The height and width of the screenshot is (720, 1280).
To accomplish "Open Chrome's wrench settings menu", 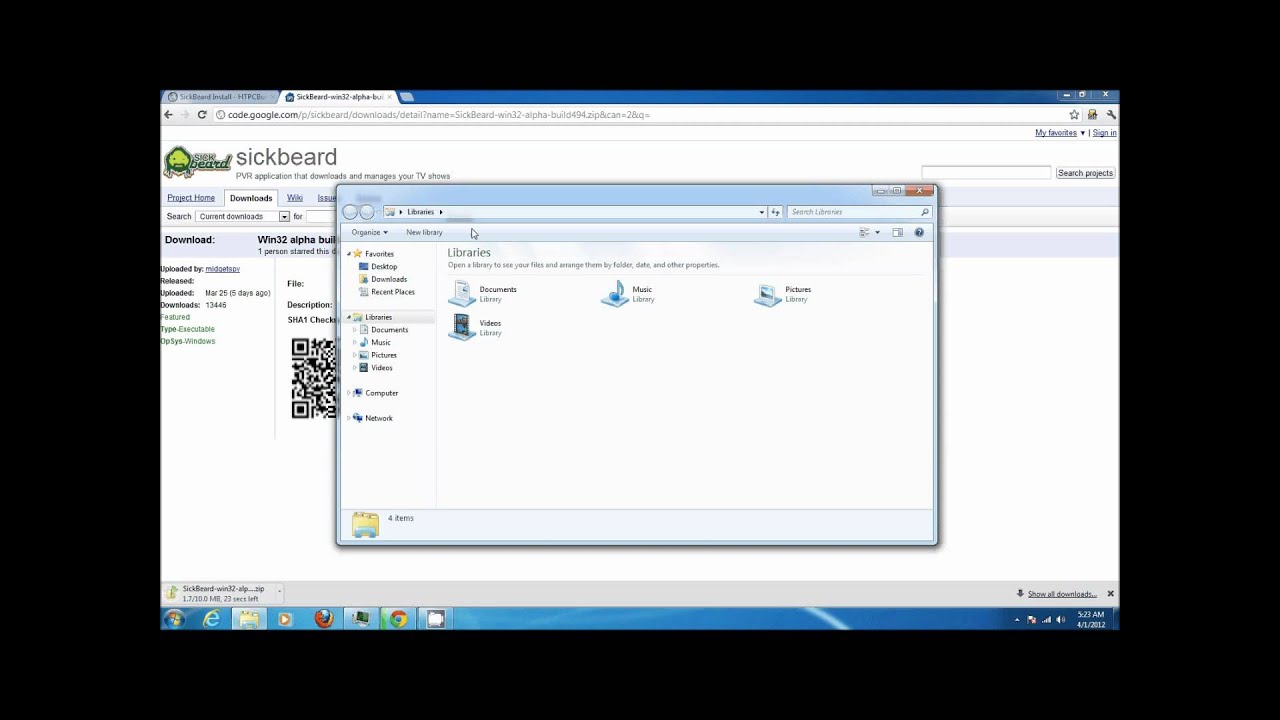I will tap(1110, 114).
